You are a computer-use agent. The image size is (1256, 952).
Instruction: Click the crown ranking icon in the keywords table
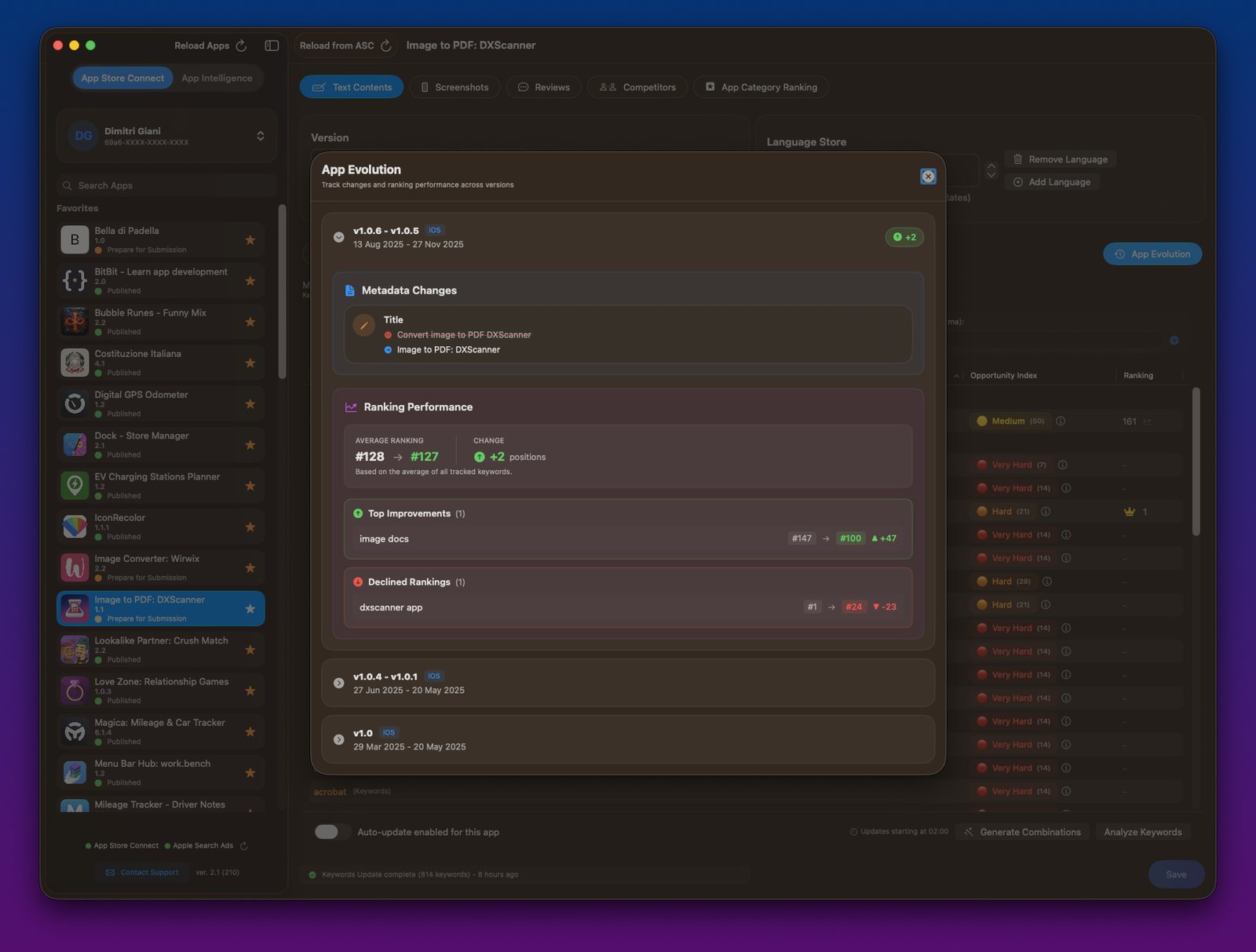1129,511
